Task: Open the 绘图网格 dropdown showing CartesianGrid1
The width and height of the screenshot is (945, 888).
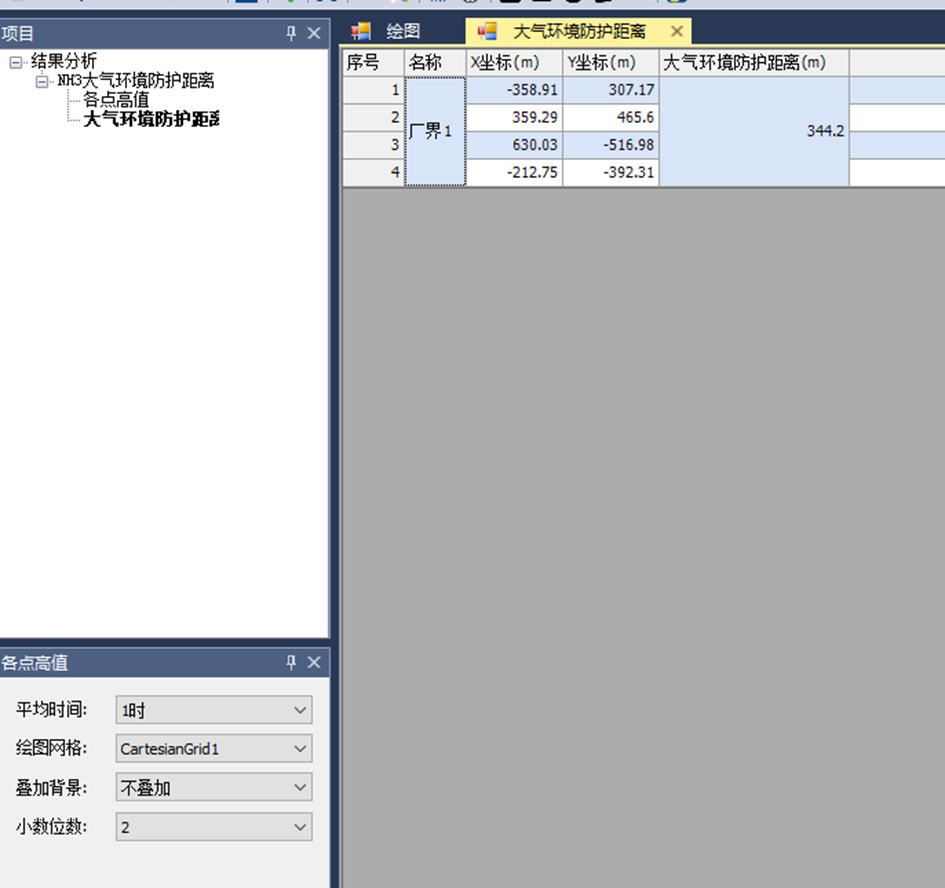Action: 213,748
